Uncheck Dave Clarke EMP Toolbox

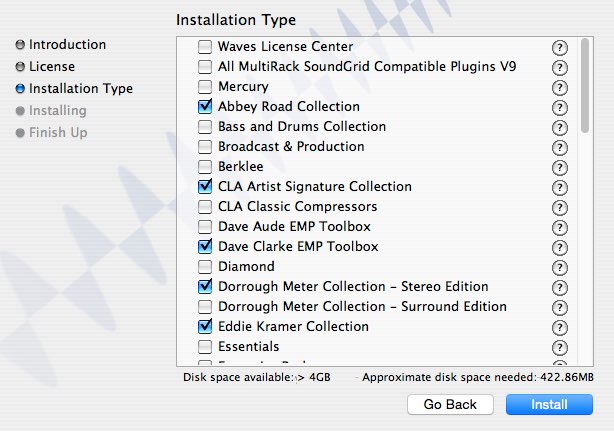(205, 246)
